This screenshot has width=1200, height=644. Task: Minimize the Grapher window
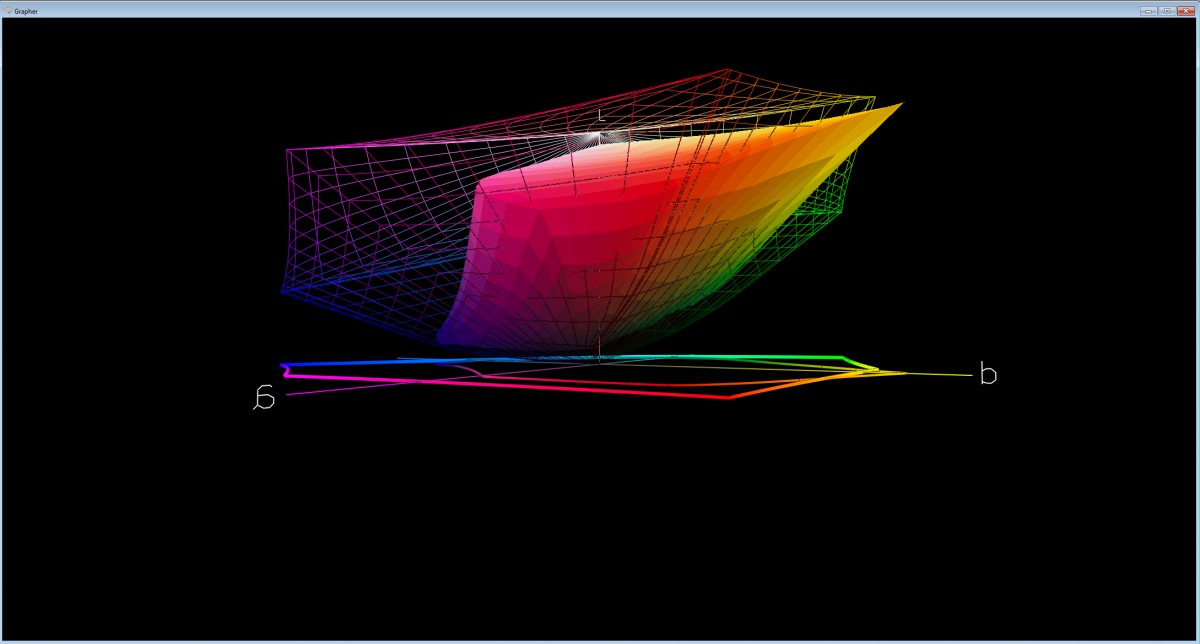point(1148,10)
